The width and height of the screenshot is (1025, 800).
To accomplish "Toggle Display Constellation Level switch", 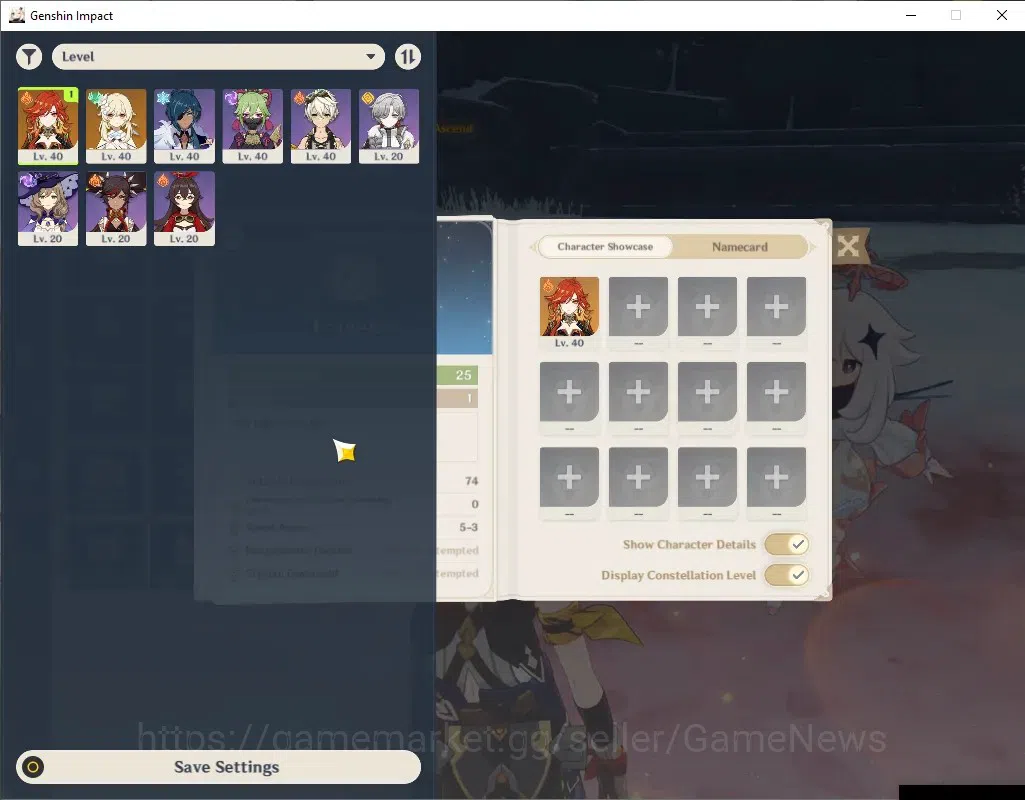I will pos(786,575).
